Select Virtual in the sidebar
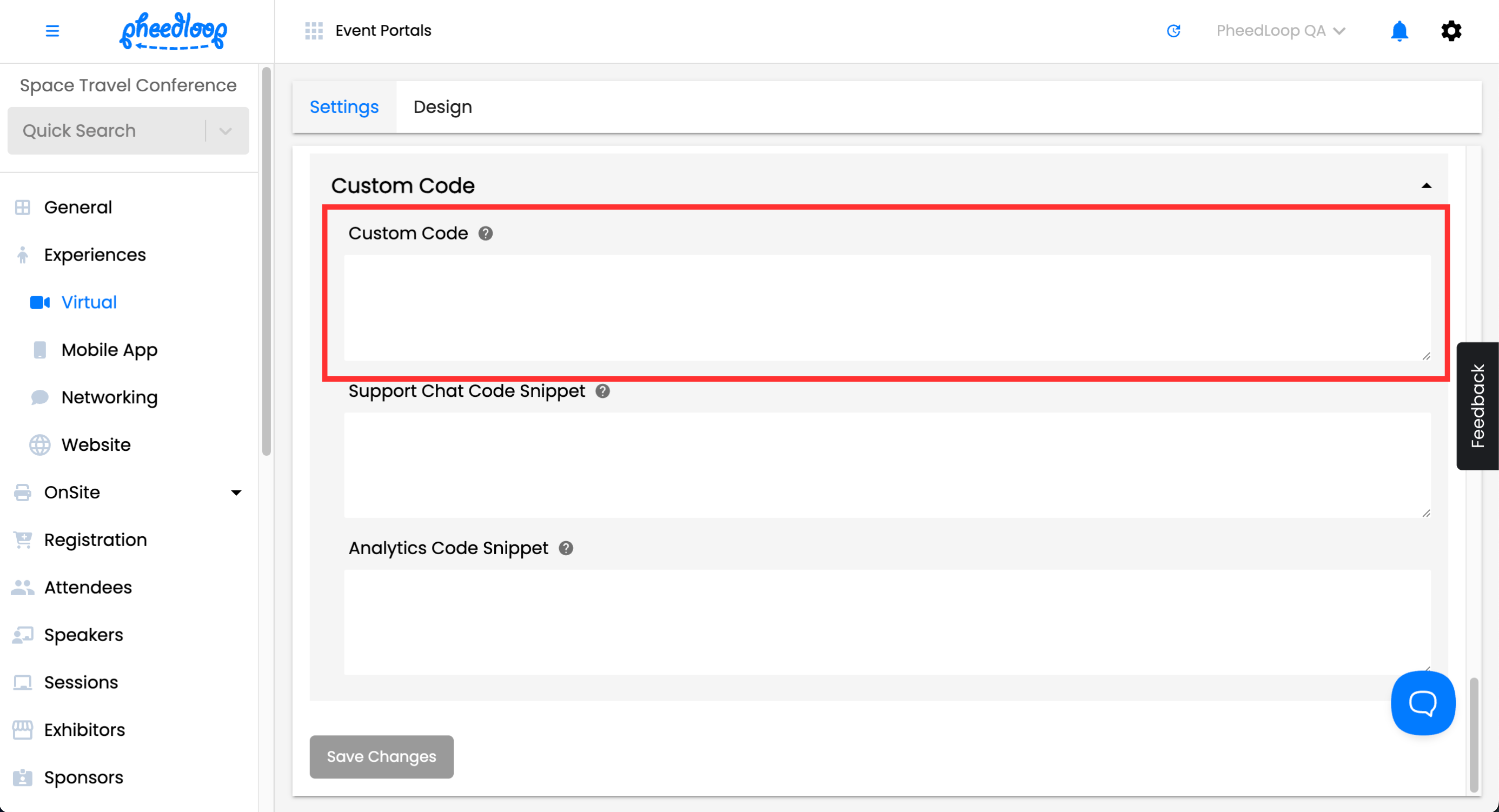1499x812 pixels. pyautogui.click(x=89, y=302)
